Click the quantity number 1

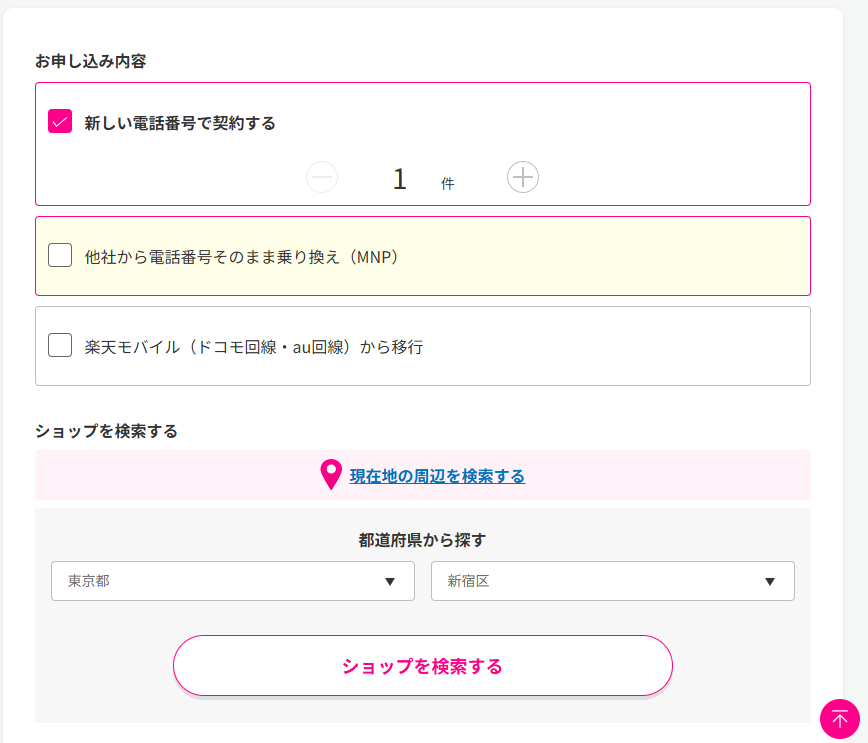[400, 179]
